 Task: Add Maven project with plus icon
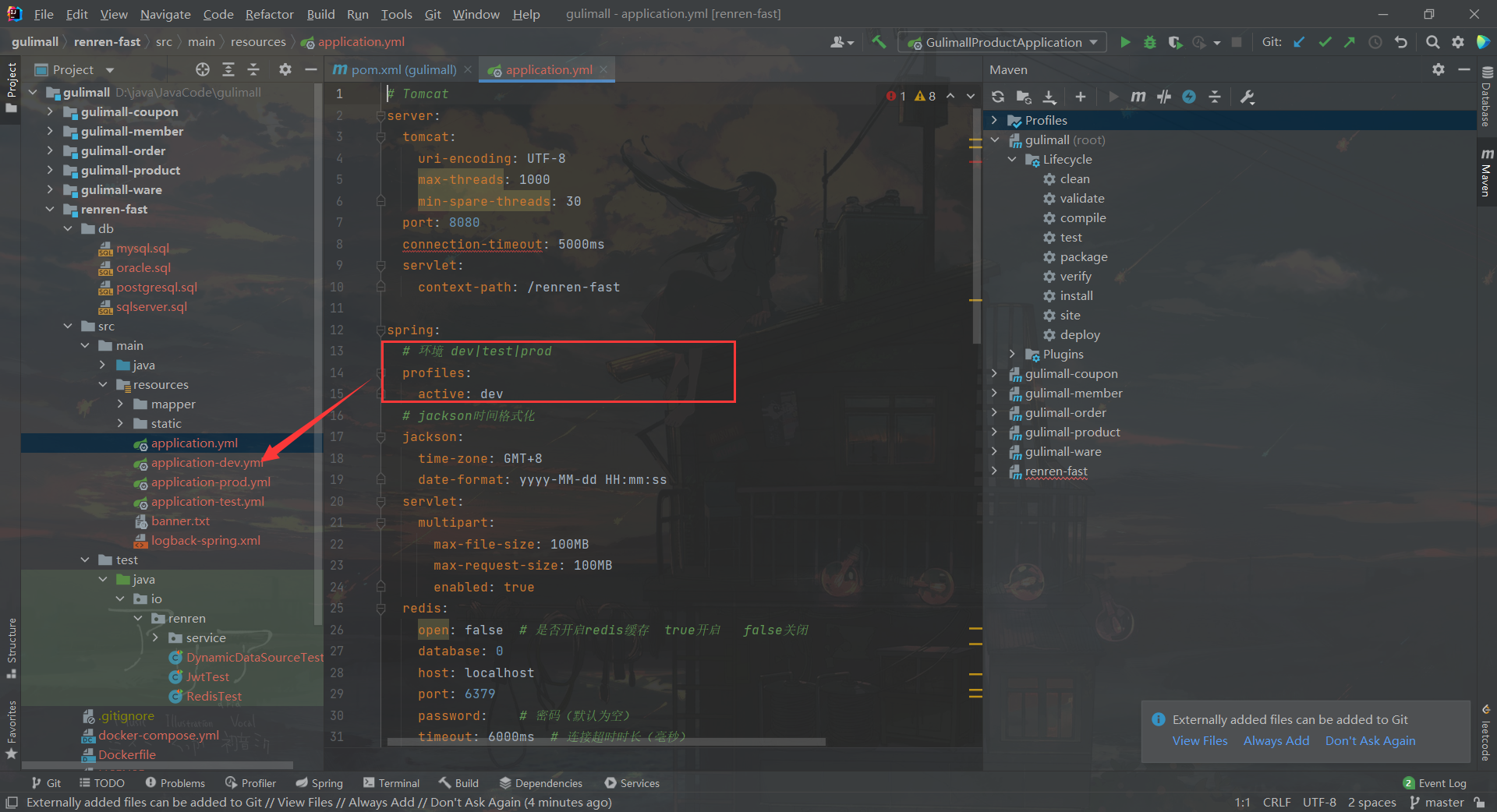point(1080,97)
